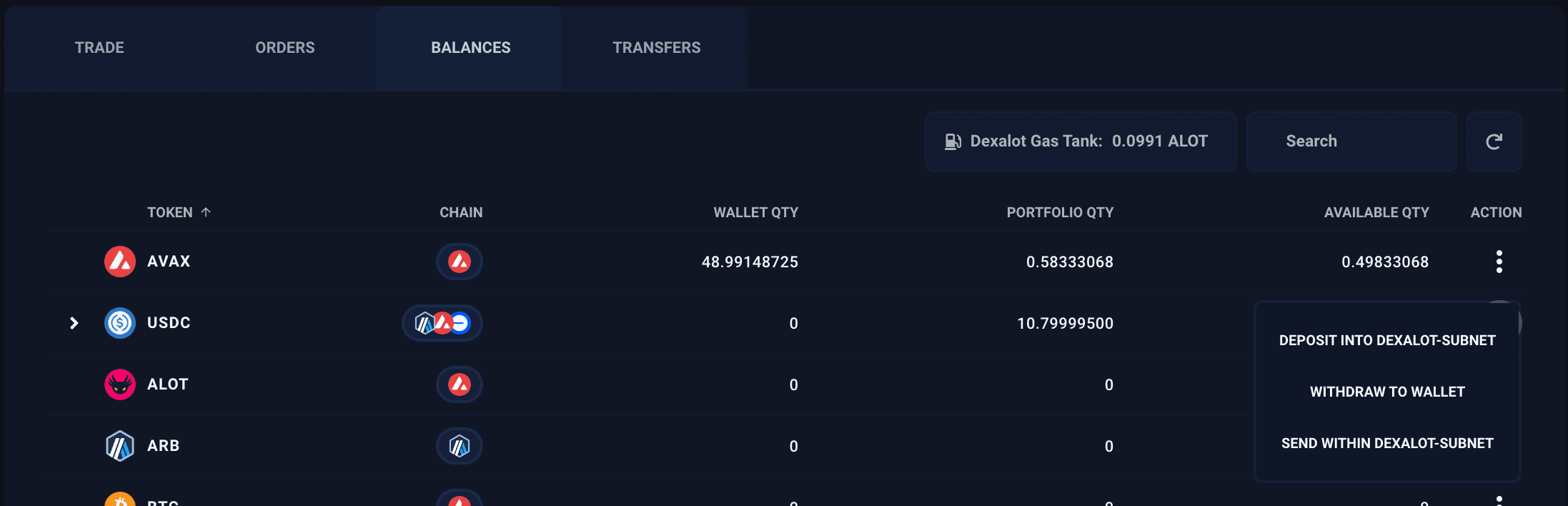
Task: Open the Orders tab
Action: point(285,48)
